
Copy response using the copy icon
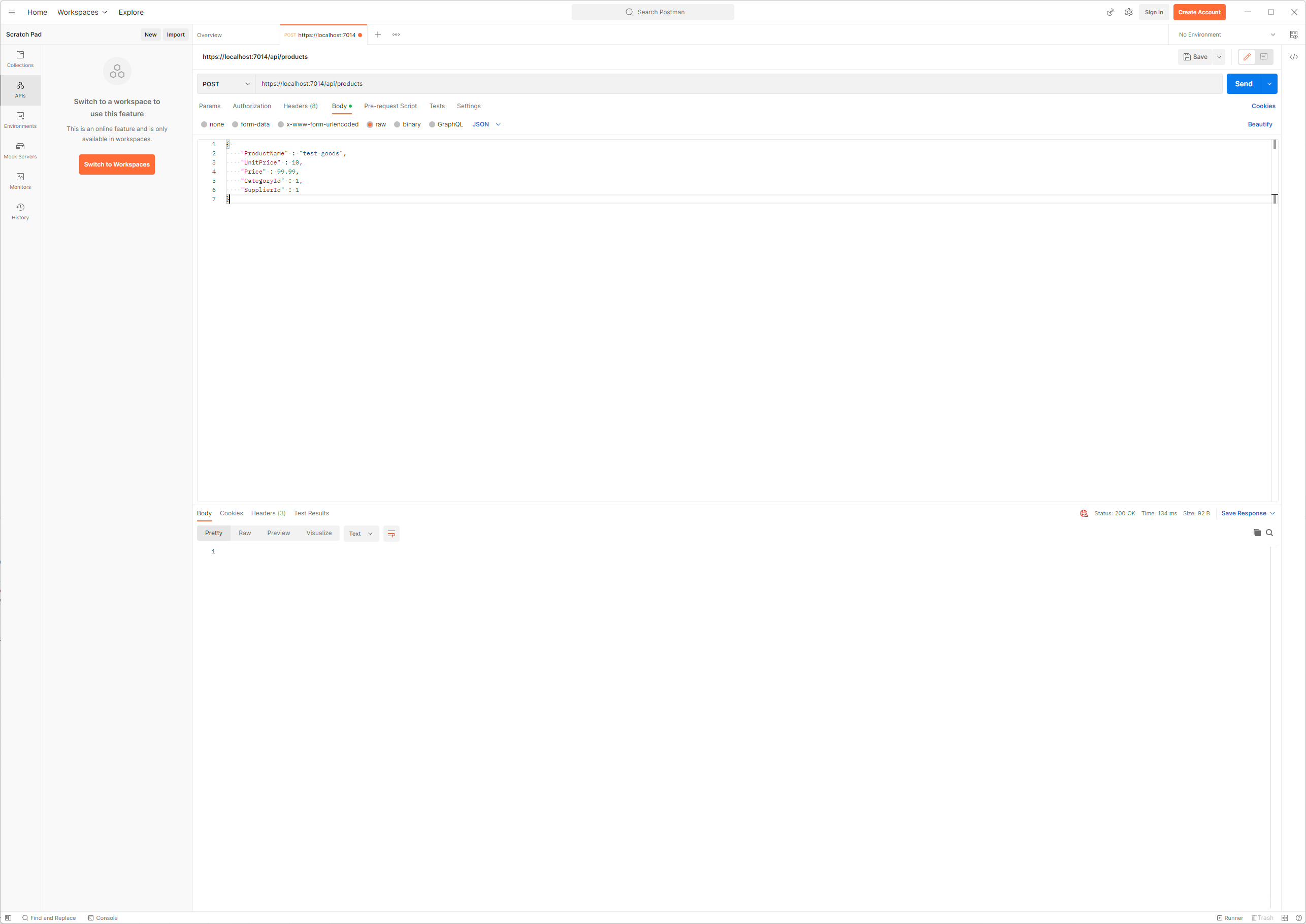pyautogui.click(x=1257, y=533)
